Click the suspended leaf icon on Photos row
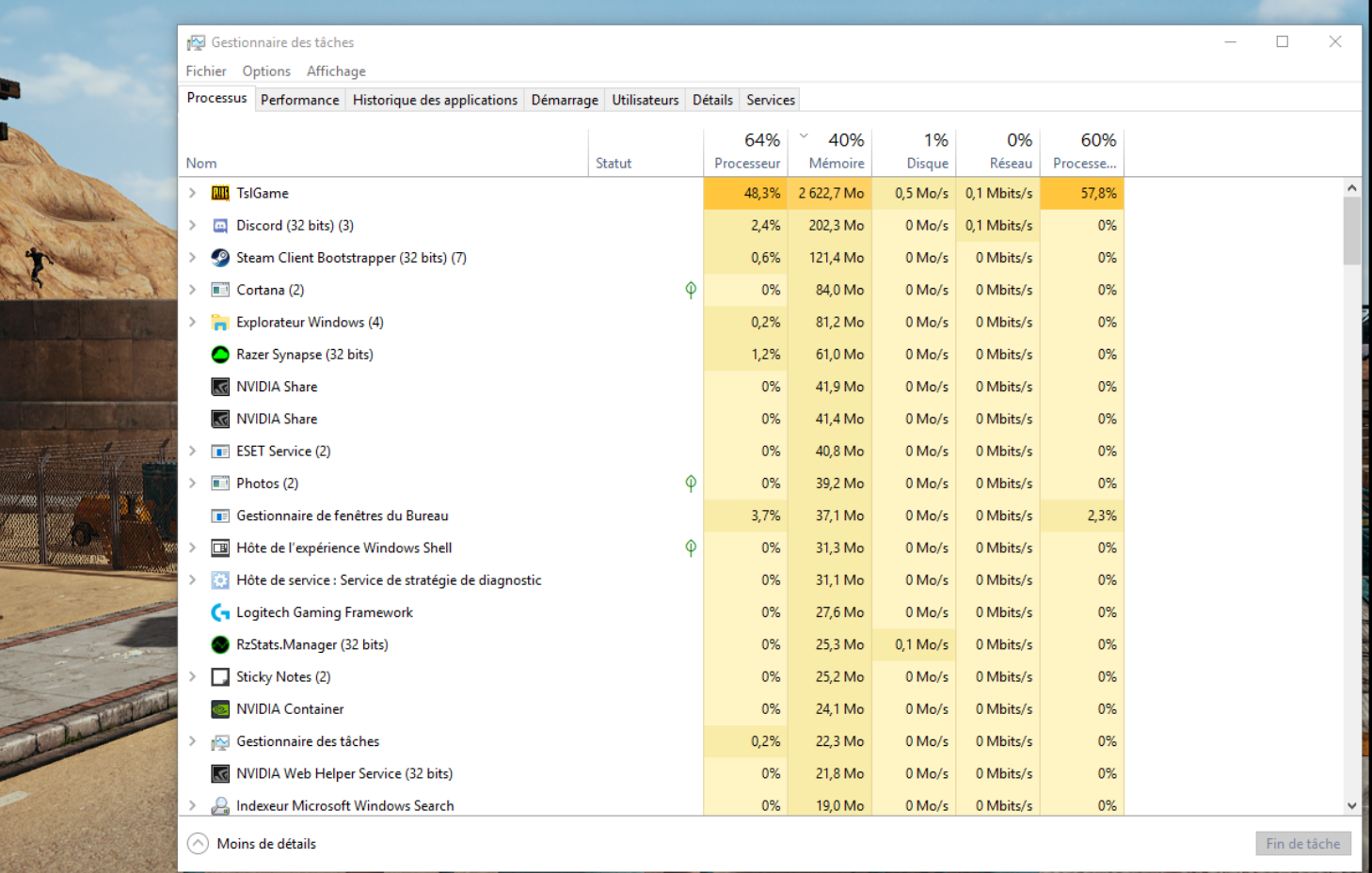The image size is (1372, 873). 691,484
